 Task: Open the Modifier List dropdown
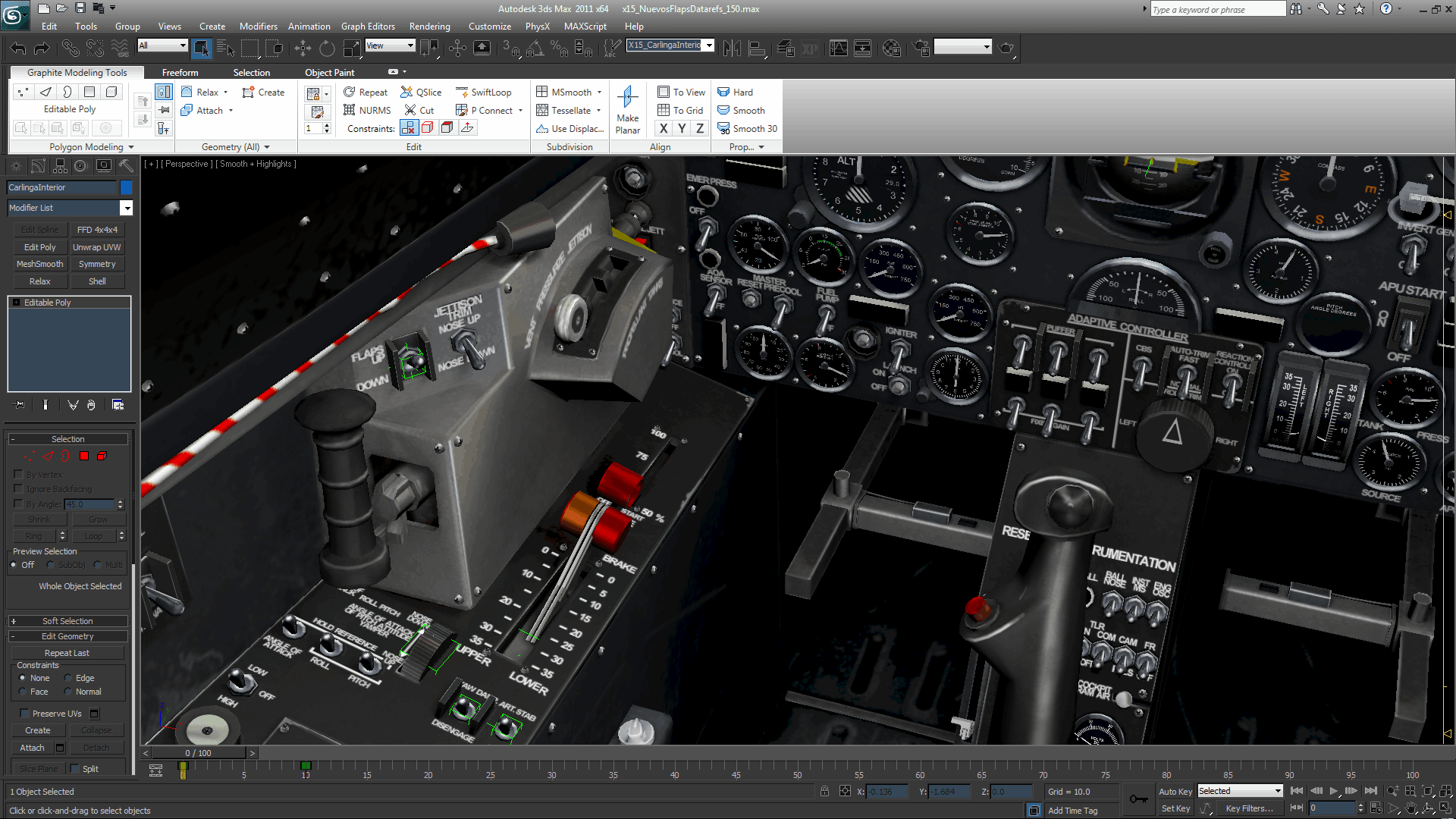tap(126, 208)
